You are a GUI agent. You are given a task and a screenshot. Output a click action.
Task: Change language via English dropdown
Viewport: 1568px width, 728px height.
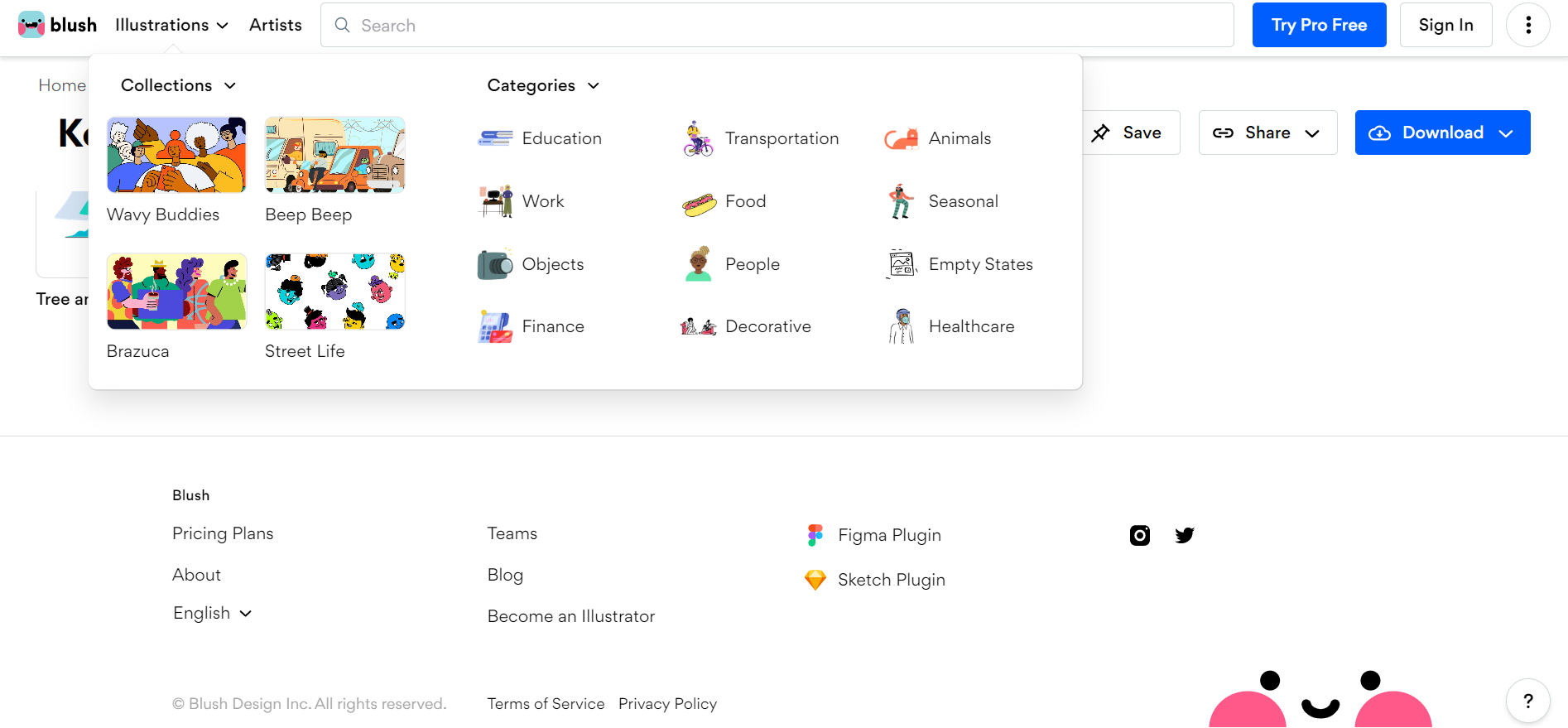pos(212,614)
